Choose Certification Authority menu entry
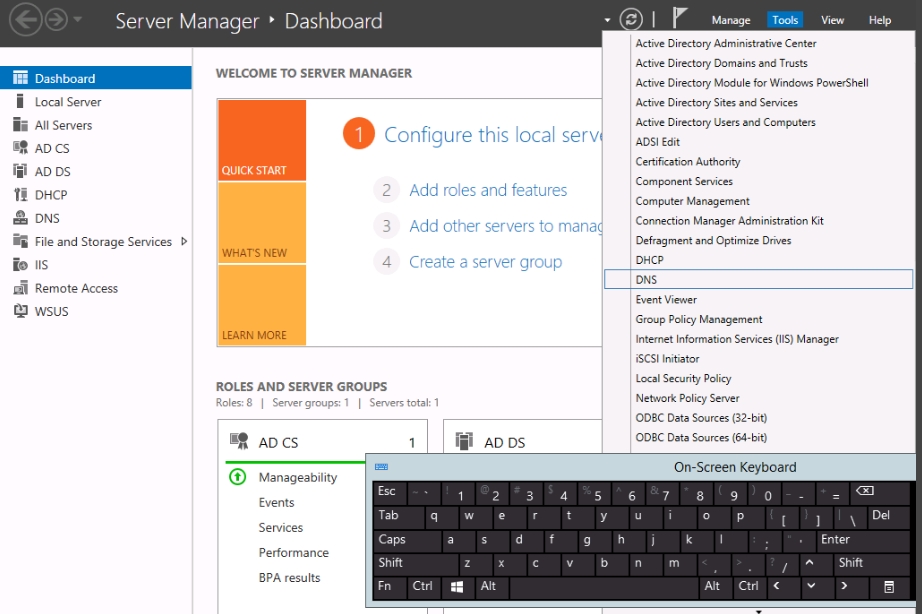The image size is (922, 614). (x=687, y=161)
